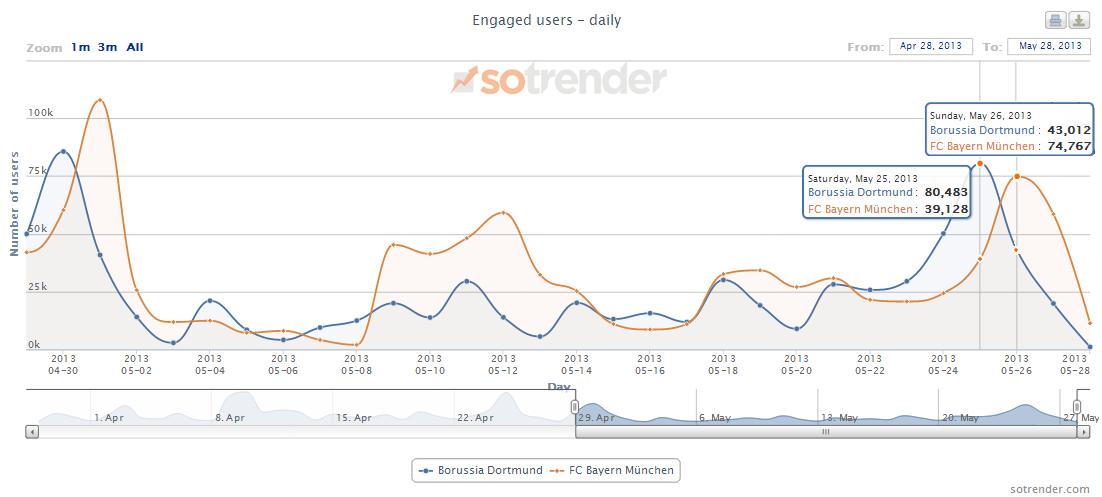The height and width of the screenshot is (497, 1102).
Task: Open the sotrender.com credits link
Action: click(1050, 488)
